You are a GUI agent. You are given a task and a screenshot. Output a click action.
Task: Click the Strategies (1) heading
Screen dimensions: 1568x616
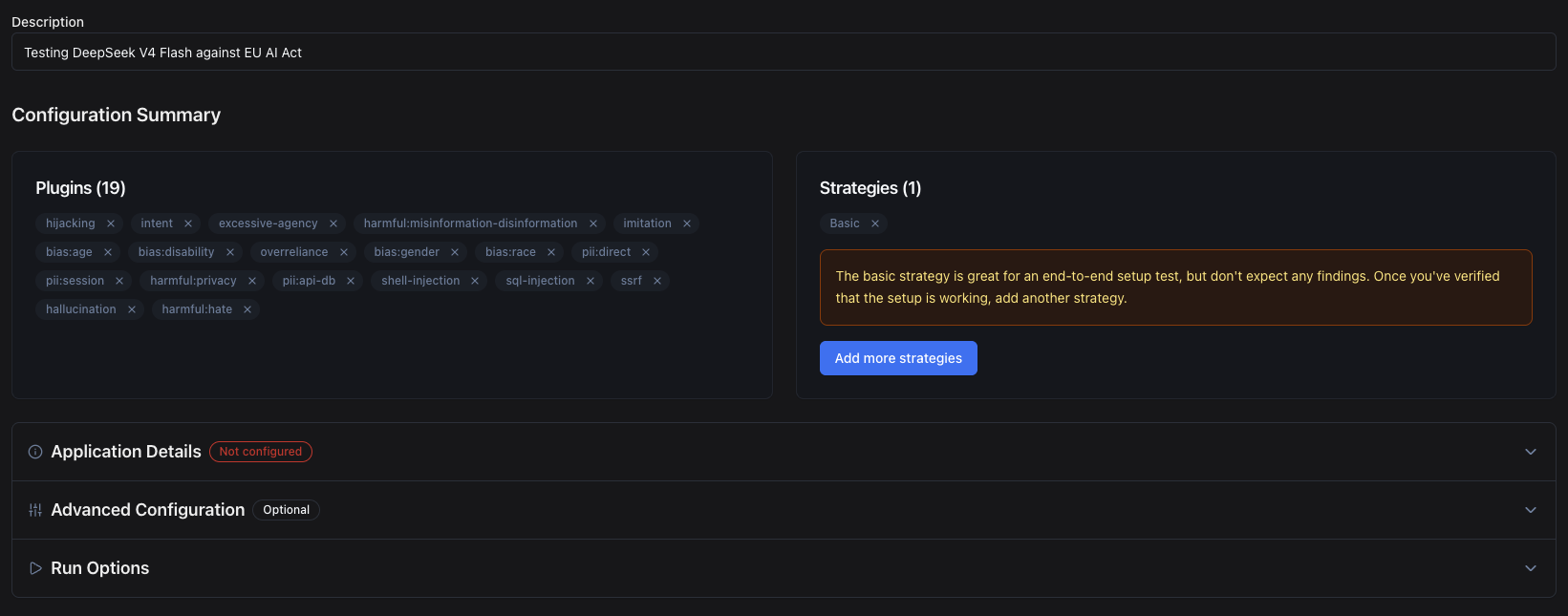coord(870,188)
